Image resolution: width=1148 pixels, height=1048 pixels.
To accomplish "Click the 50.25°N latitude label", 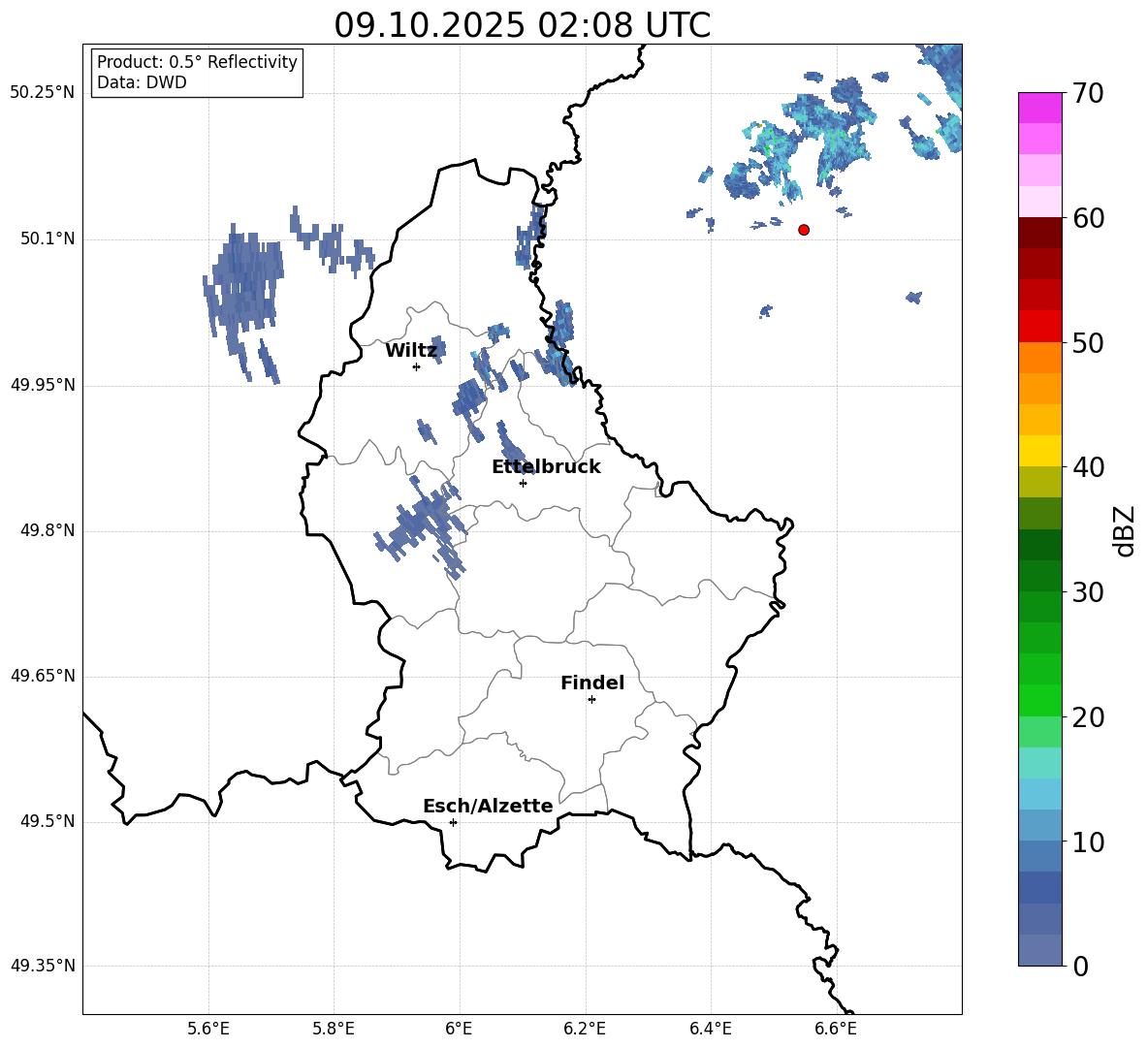I will [x=43, y=93].
